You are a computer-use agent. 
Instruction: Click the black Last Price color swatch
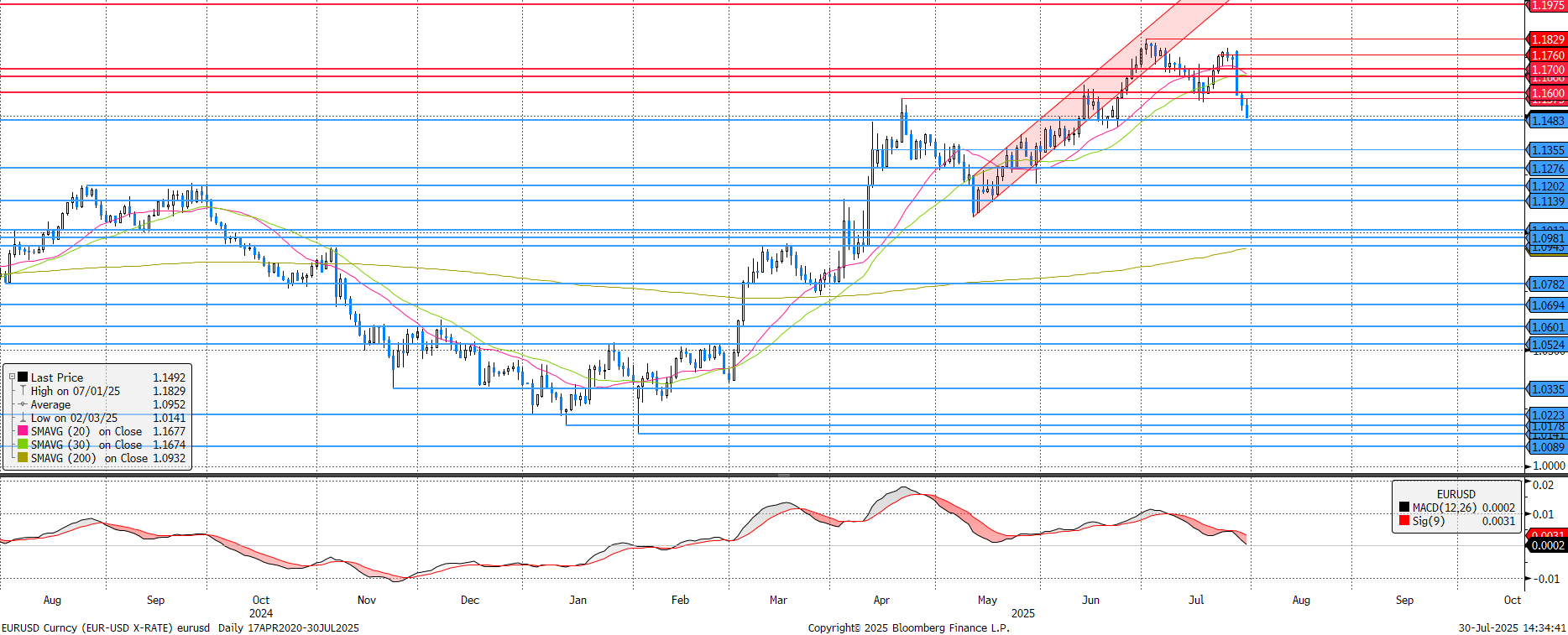(23, 377)
